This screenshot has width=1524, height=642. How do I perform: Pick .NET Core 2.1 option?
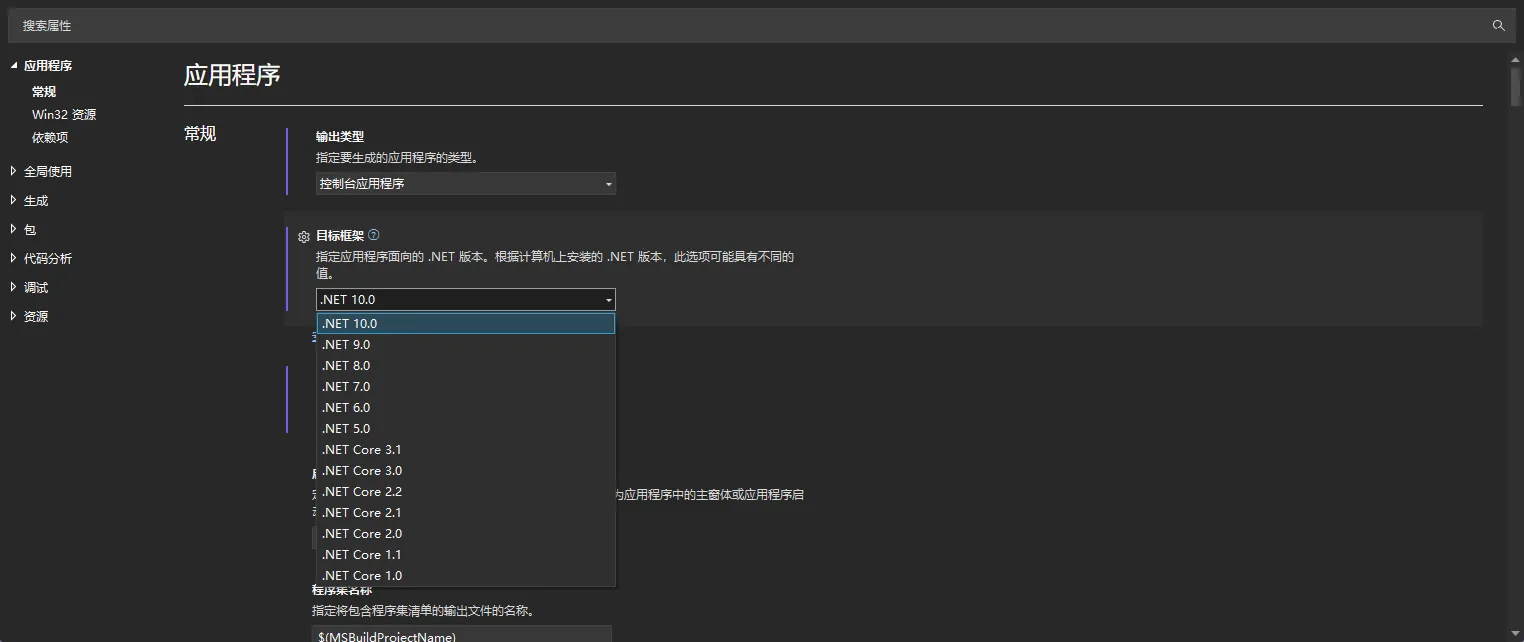click(x=466, y=512)
